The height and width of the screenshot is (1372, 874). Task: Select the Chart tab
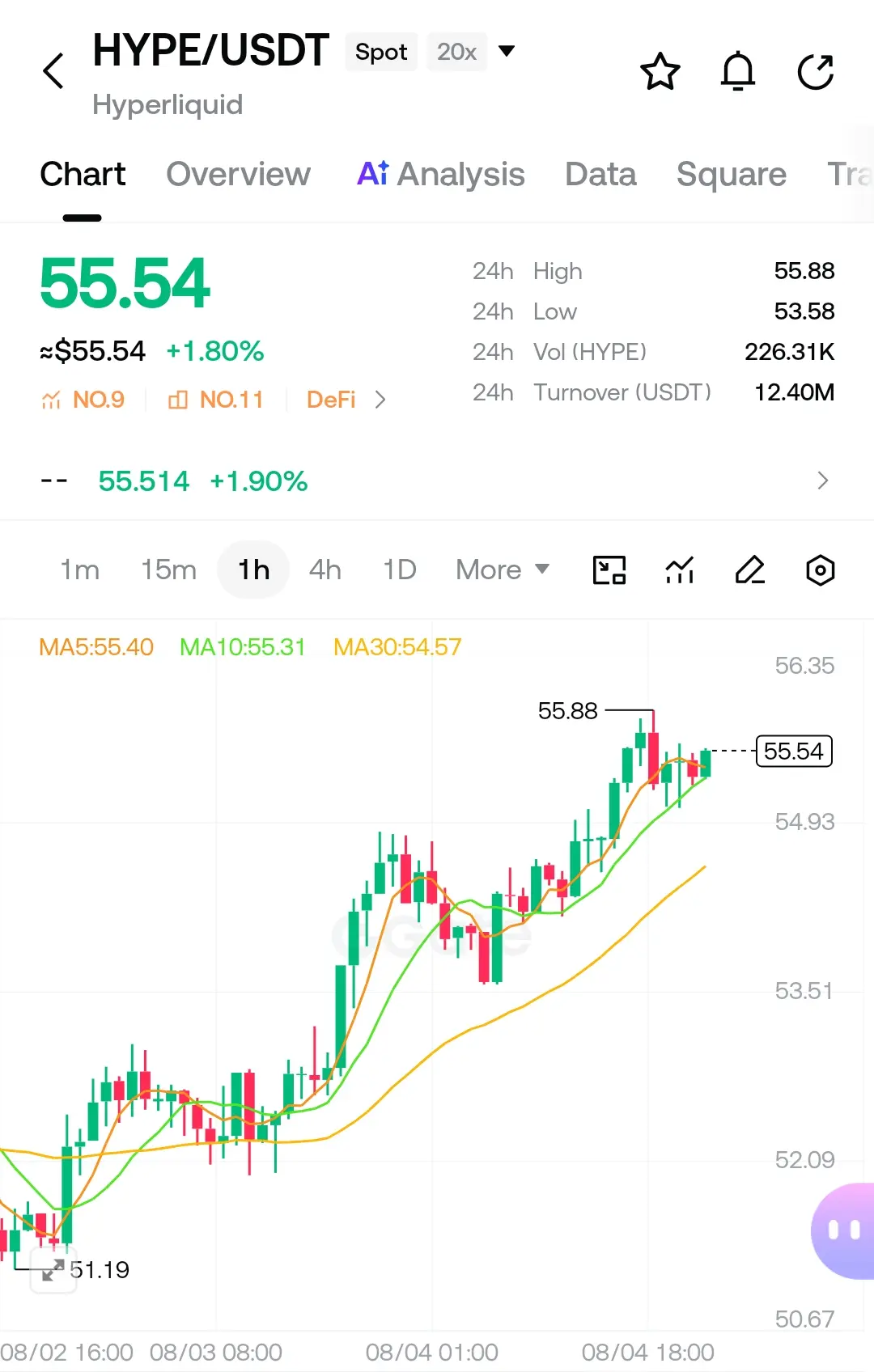(83, 174)
